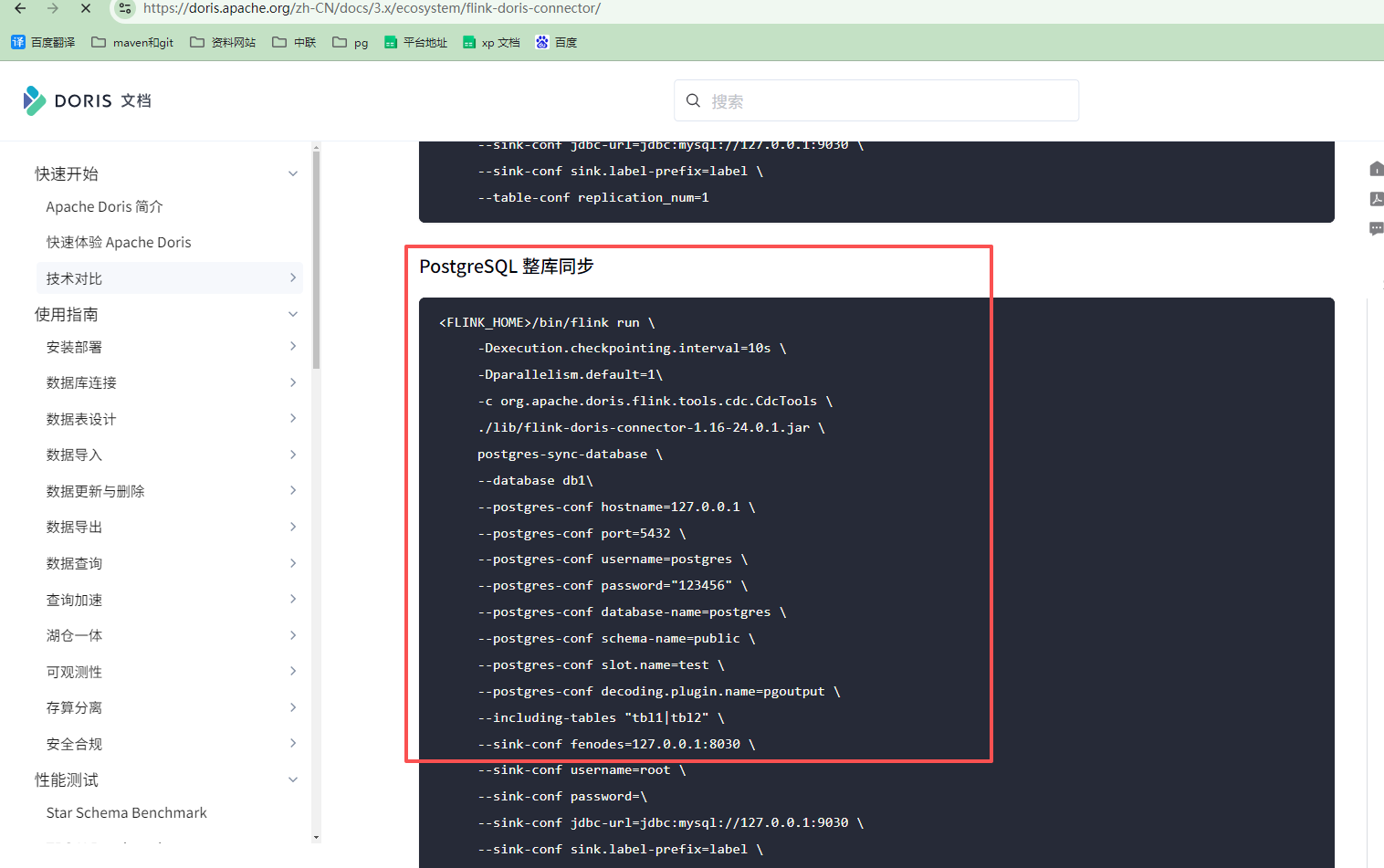Viewport: 1384px width, 868px height.
Task: Stop page loading with the X button
Action: coord(85,8)
